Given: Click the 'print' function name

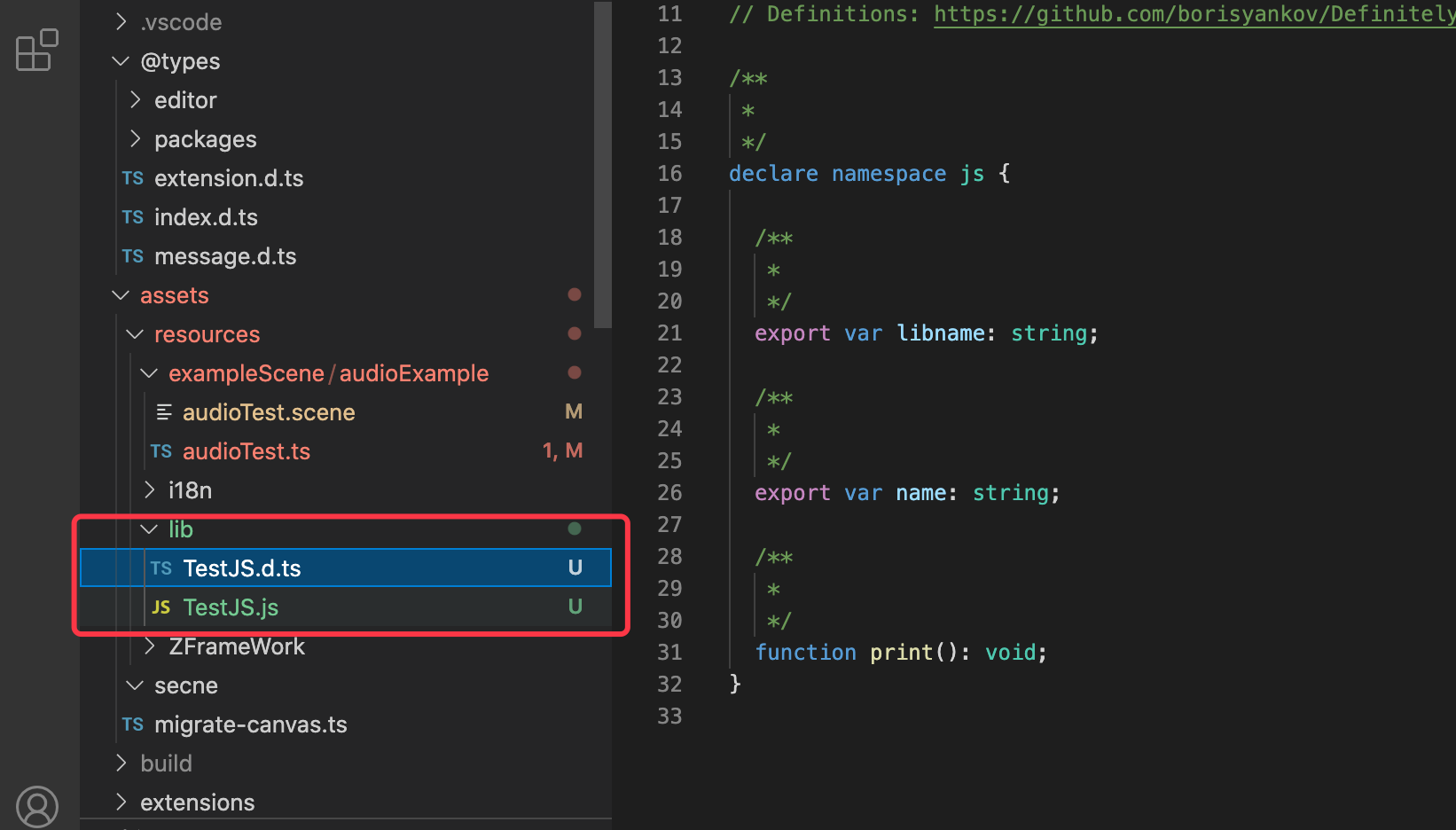Looking at the screenshot, I should point(901,653).
